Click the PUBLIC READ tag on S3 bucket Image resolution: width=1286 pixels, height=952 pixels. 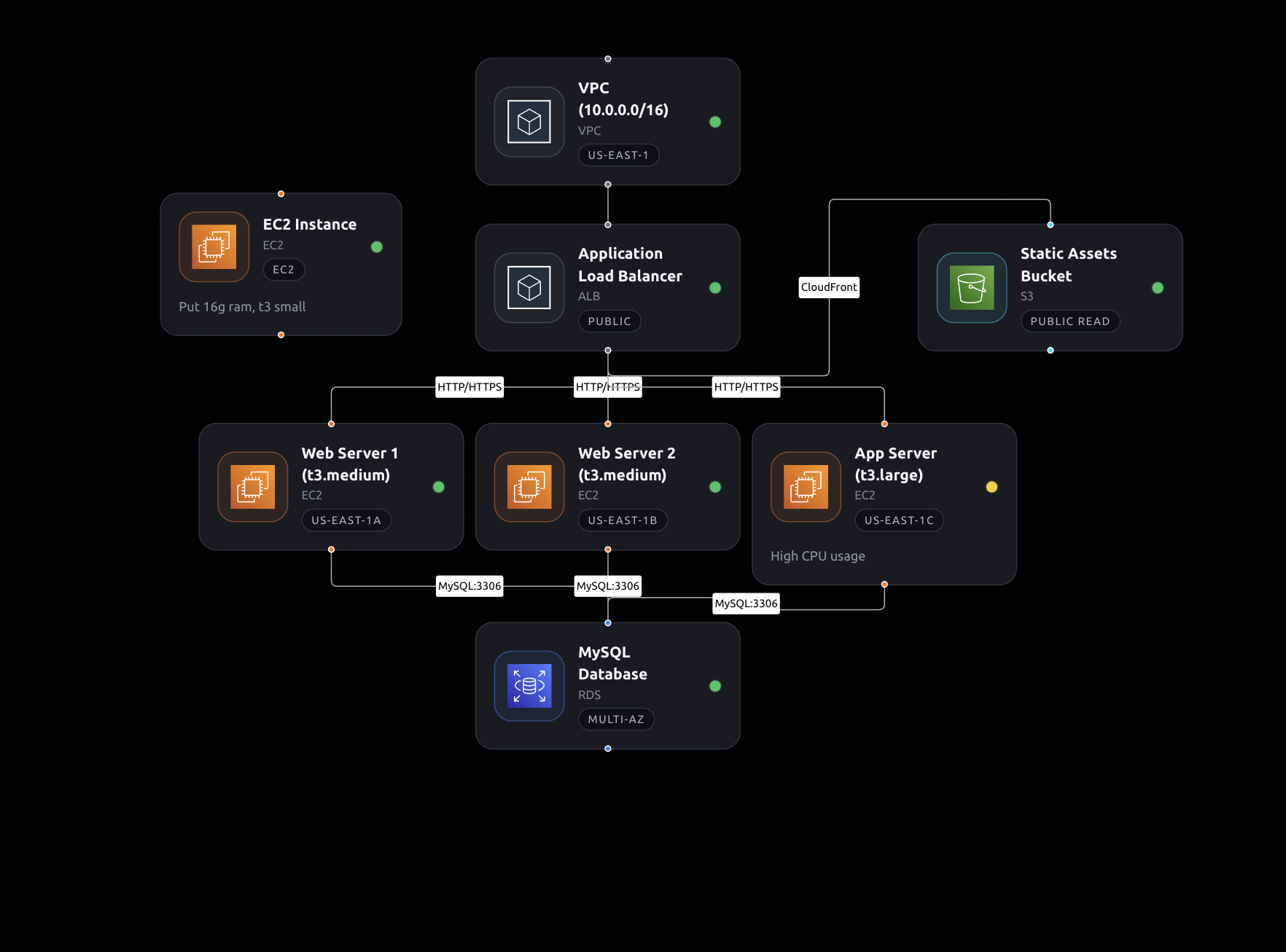(x=1069, y=321)
